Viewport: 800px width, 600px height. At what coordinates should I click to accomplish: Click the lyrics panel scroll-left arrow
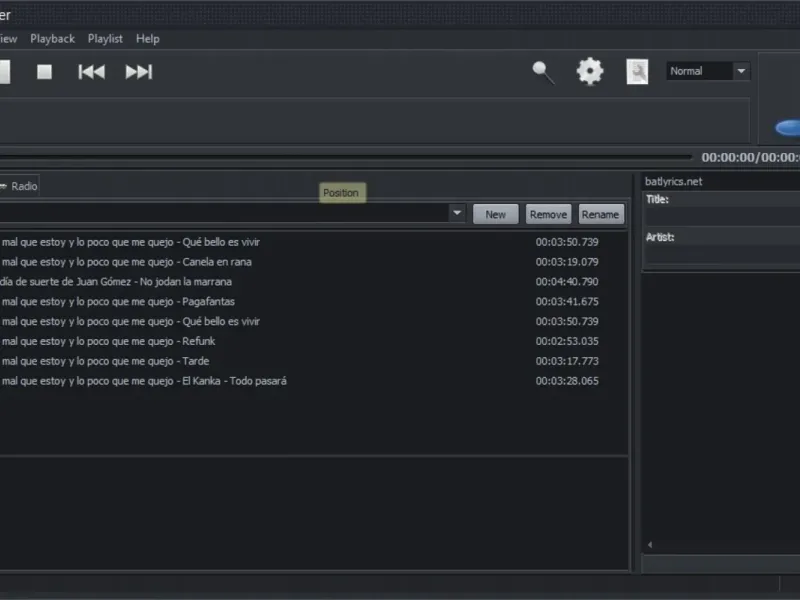click(650, 545)
